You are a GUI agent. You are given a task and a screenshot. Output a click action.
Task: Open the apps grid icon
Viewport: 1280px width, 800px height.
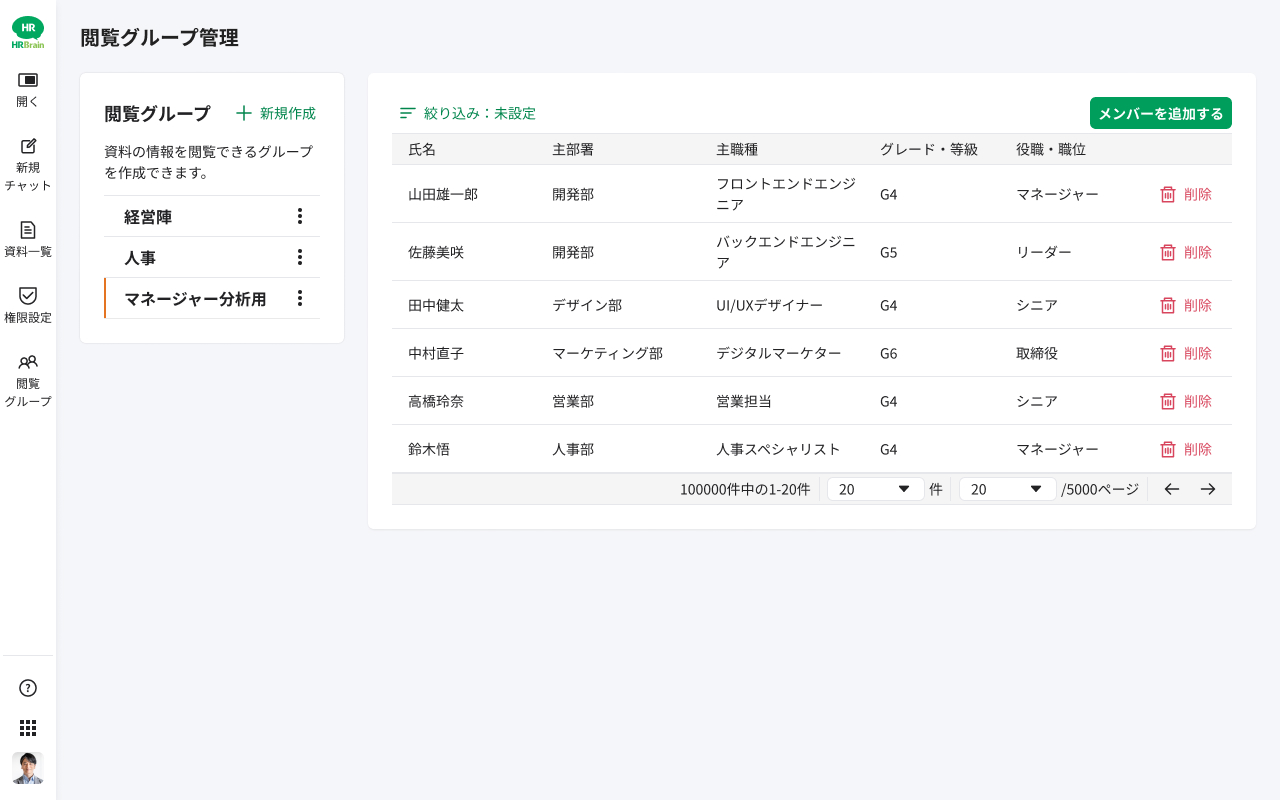28,728
